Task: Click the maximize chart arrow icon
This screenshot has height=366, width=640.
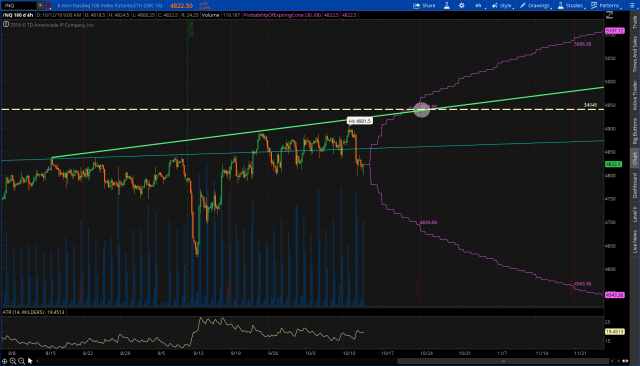Action: click(x=609, y=15)
